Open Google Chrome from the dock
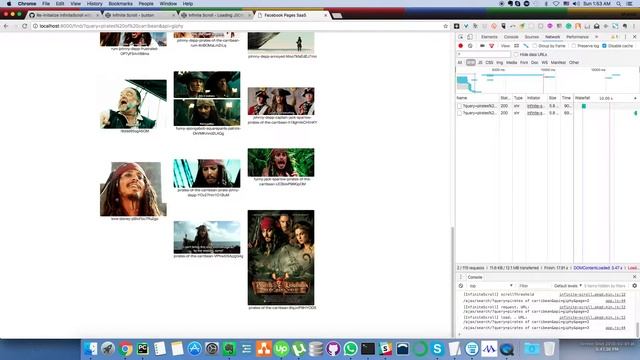 126,349
